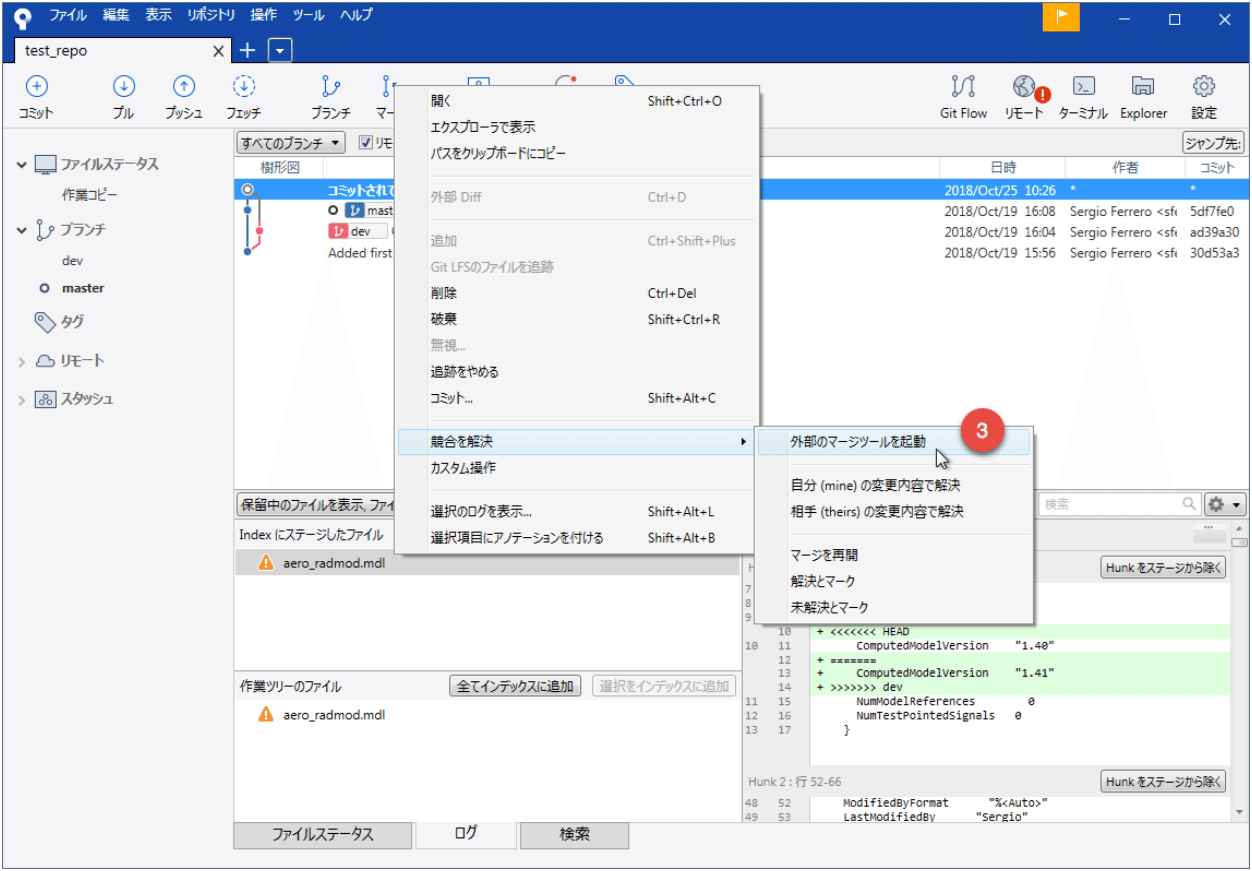This screenshot has width=1252, height=871.
Task: Select the master branch in sidebar
Action: [83, 288]
